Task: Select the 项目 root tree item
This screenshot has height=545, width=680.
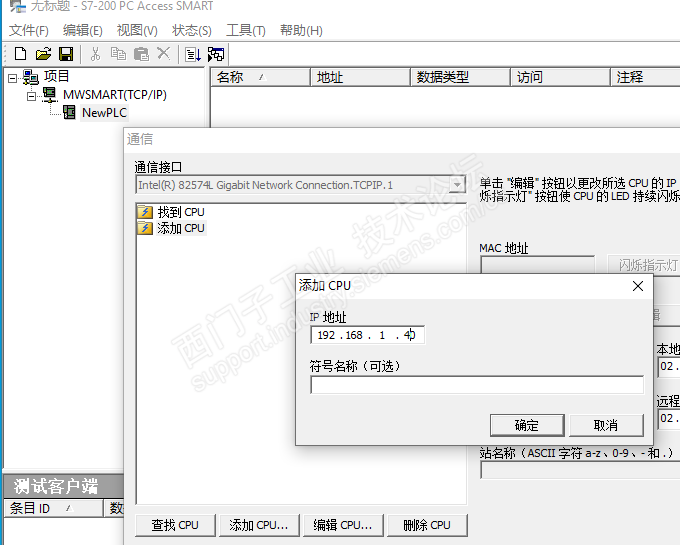Action: [56, 76]
